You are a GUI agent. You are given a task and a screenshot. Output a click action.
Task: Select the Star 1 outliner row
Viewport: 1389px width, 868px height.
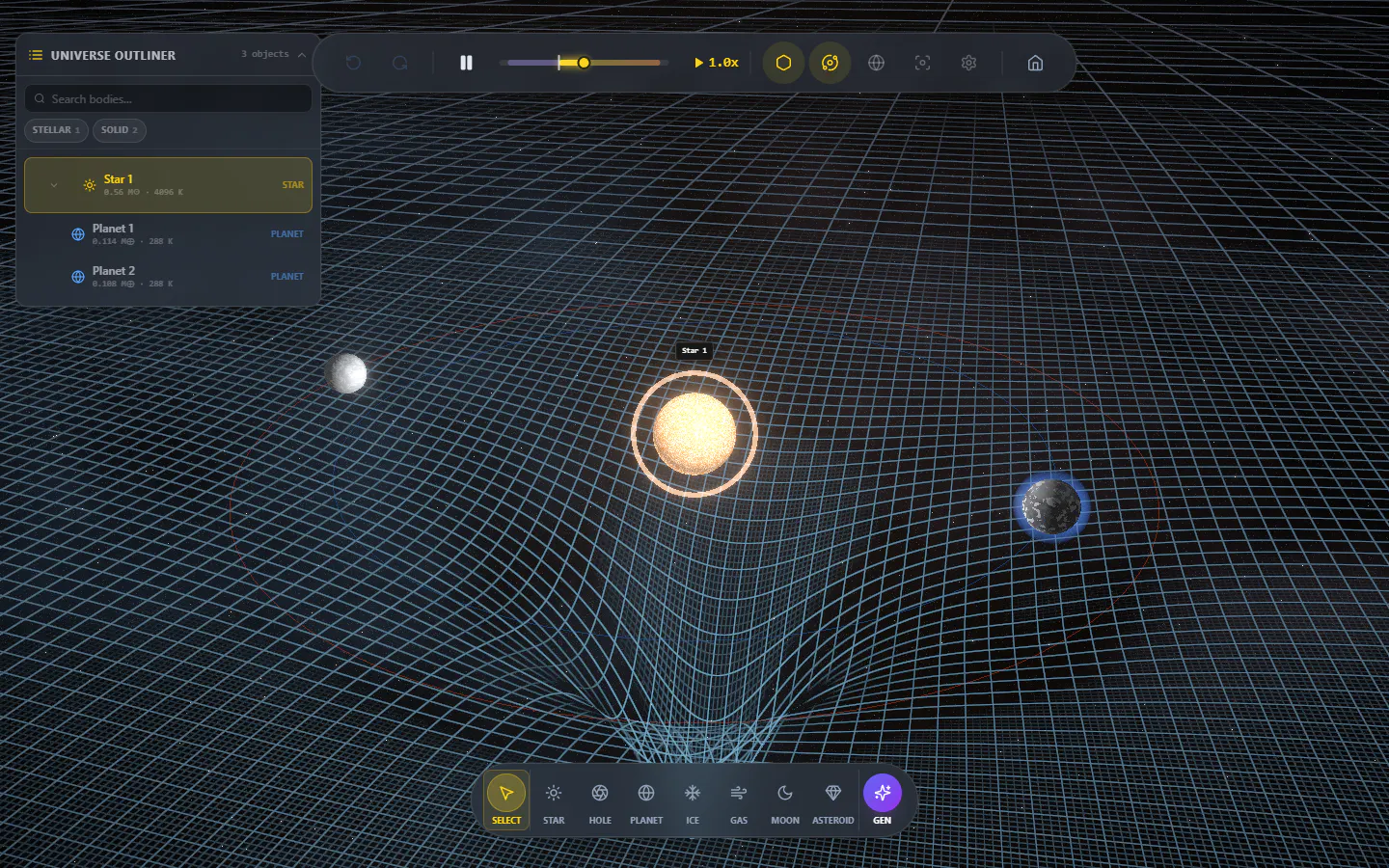pyautogui.click(x=169, y=185)
